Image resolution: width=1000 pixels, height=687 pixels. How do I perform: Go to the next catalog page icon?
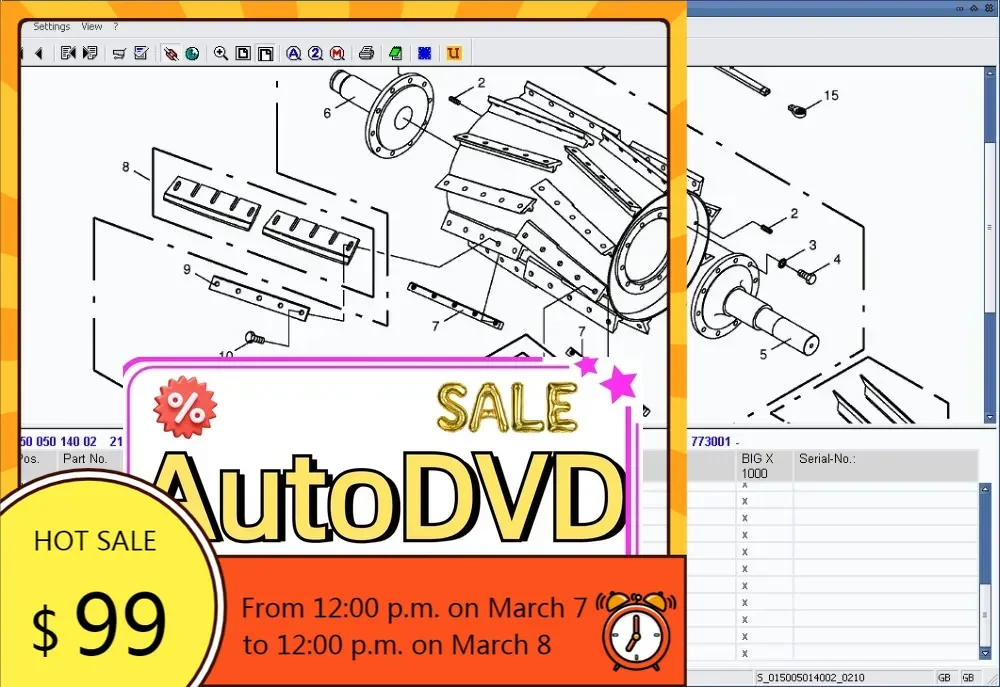tap(90, 54)
